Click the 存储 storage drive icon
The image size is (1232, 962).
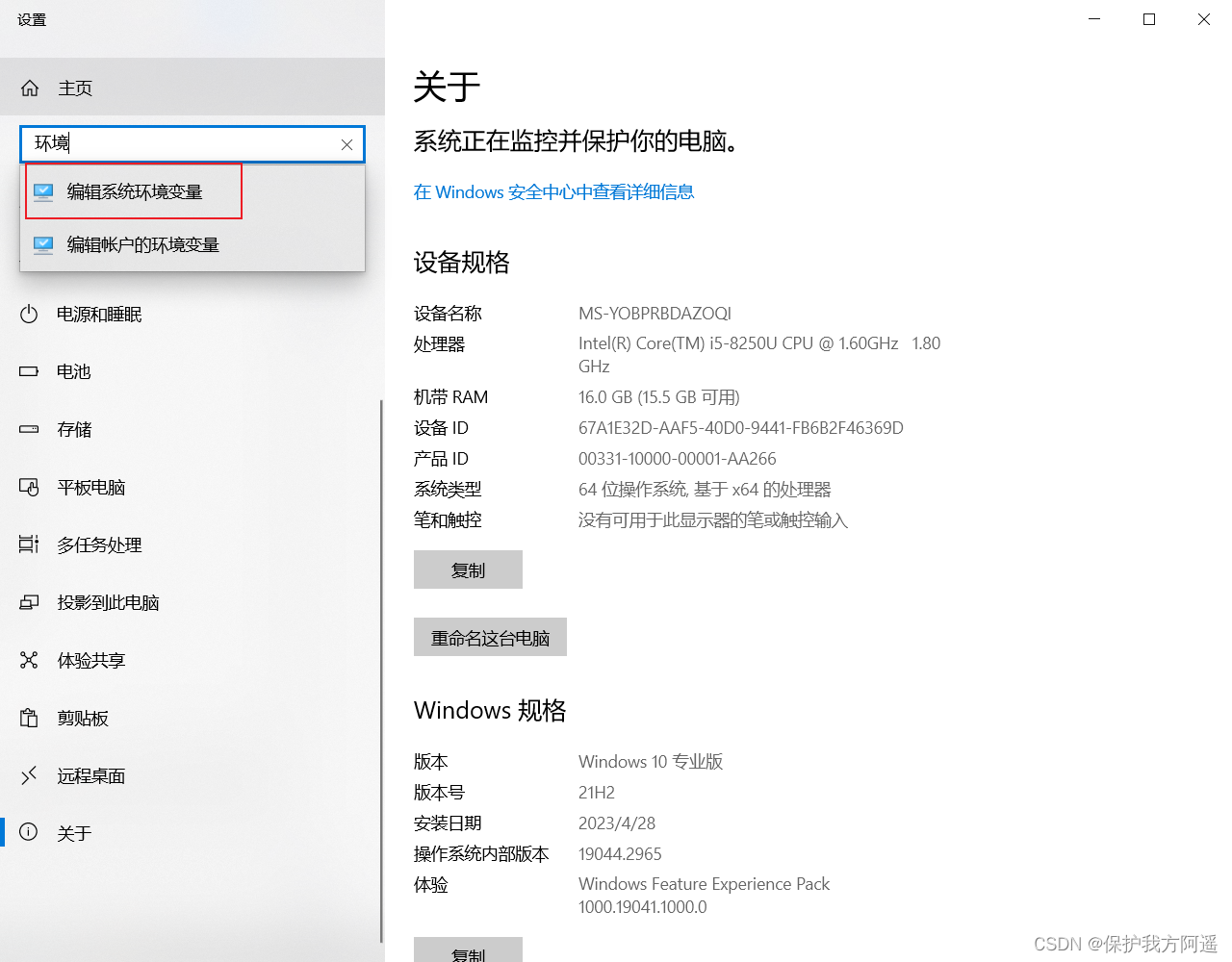pos(29,429)
